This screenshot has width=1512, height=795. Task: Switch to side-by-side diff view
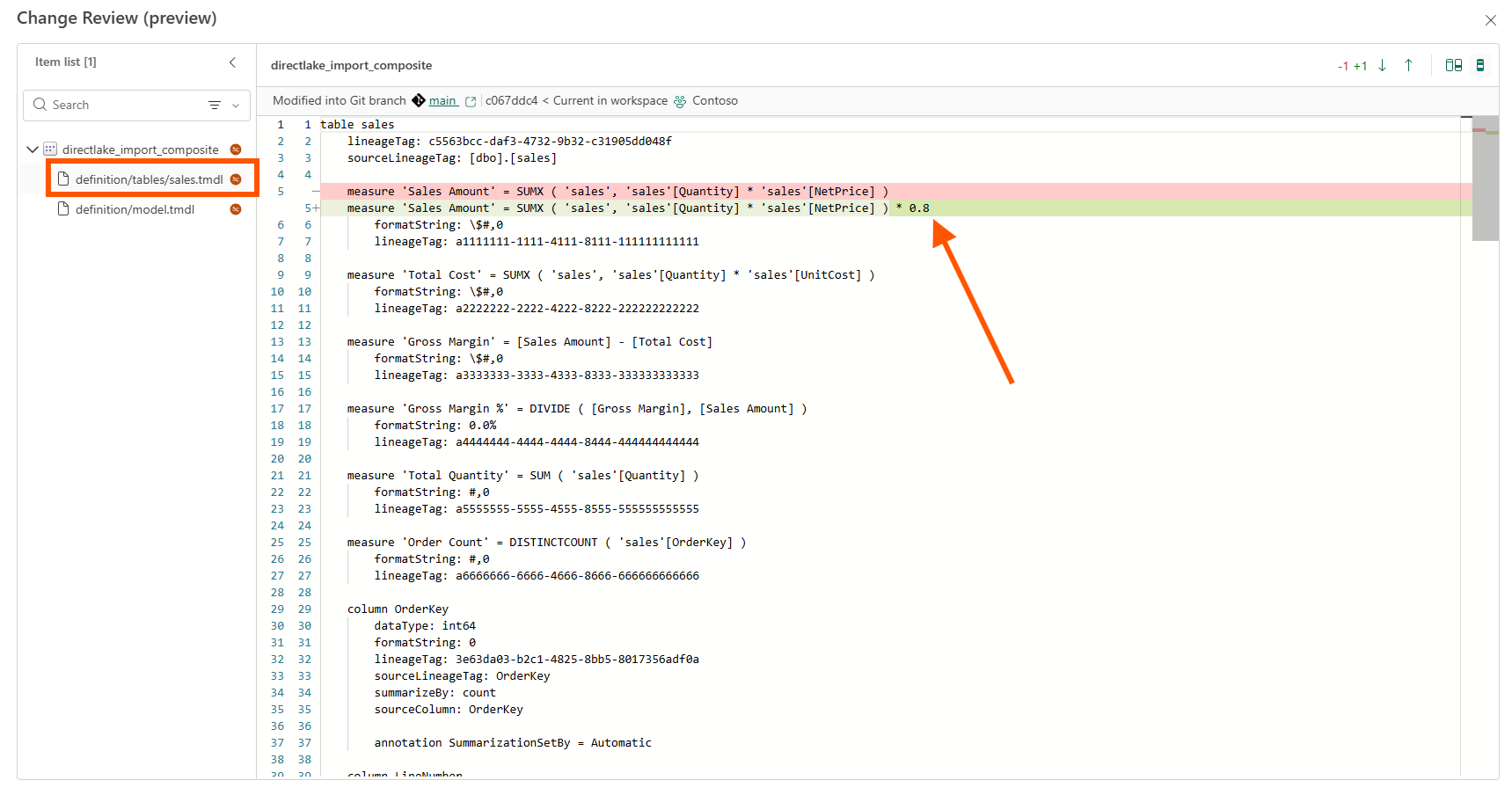tap(1454, 65)
